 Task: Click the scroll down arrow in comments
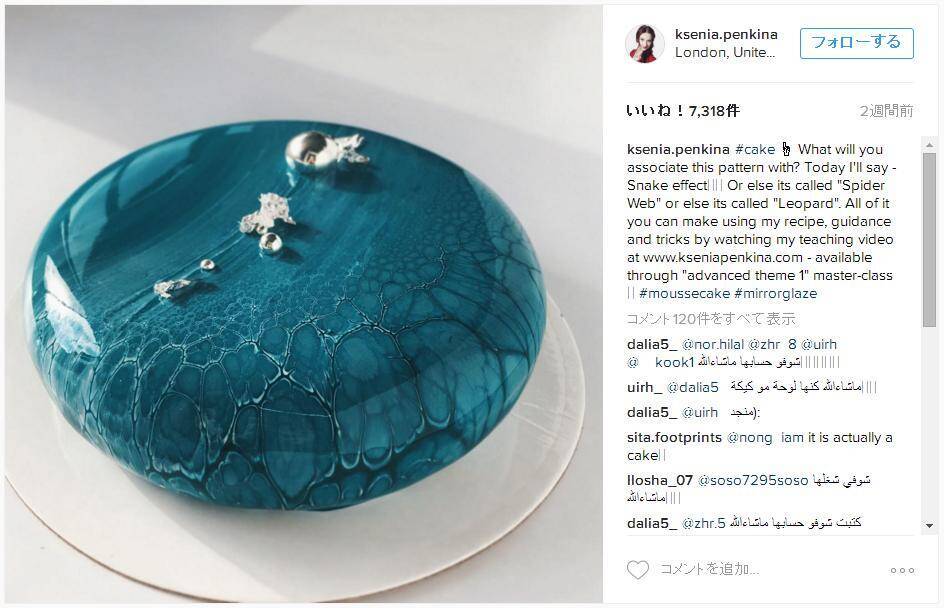point(929,526)
